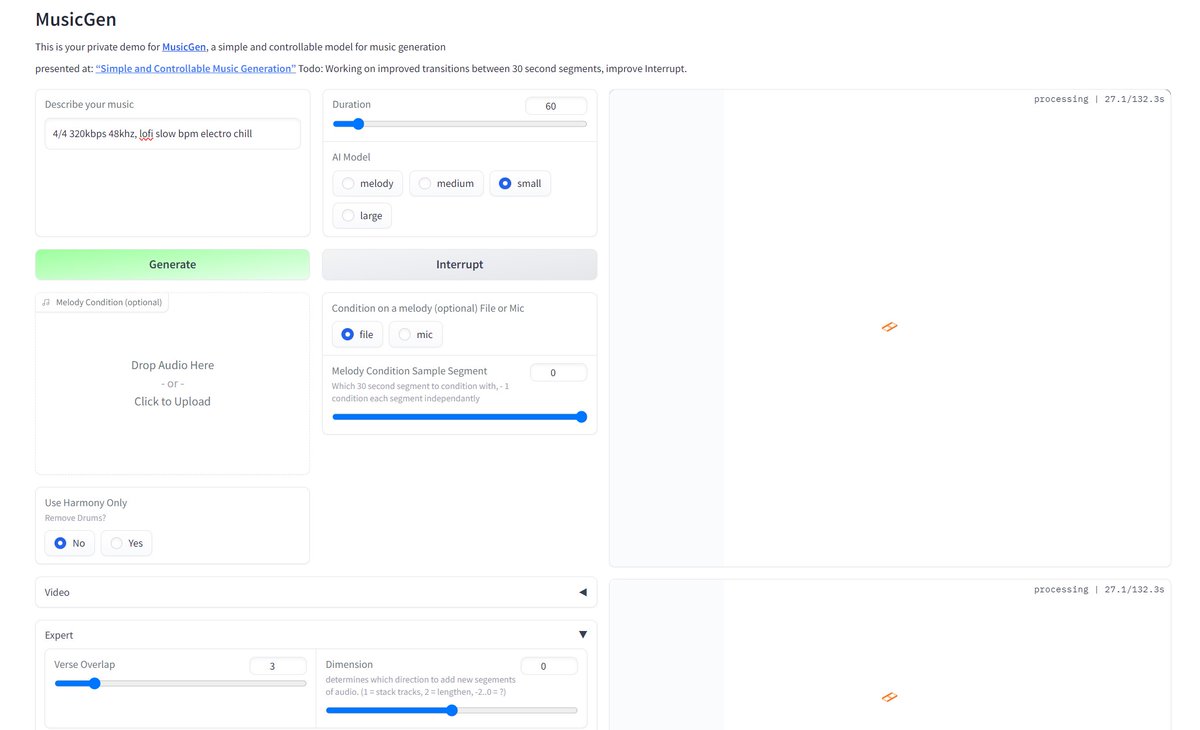Click the Drop Audio Here upload area

tap(172, 383)
